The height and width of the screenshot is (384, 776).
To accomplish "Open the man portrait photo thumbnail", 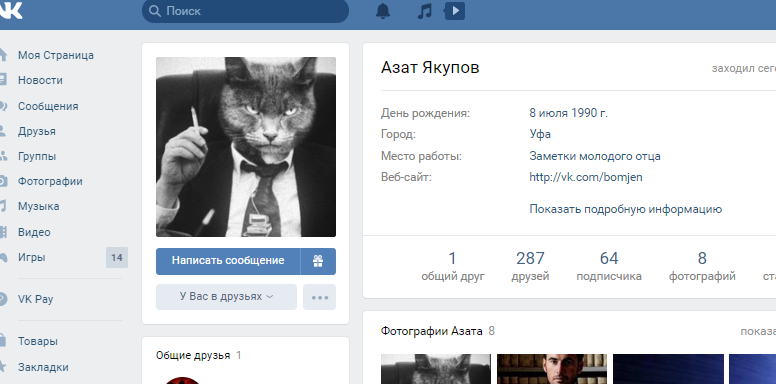I will pyautogui.click(x=552, y=369).
